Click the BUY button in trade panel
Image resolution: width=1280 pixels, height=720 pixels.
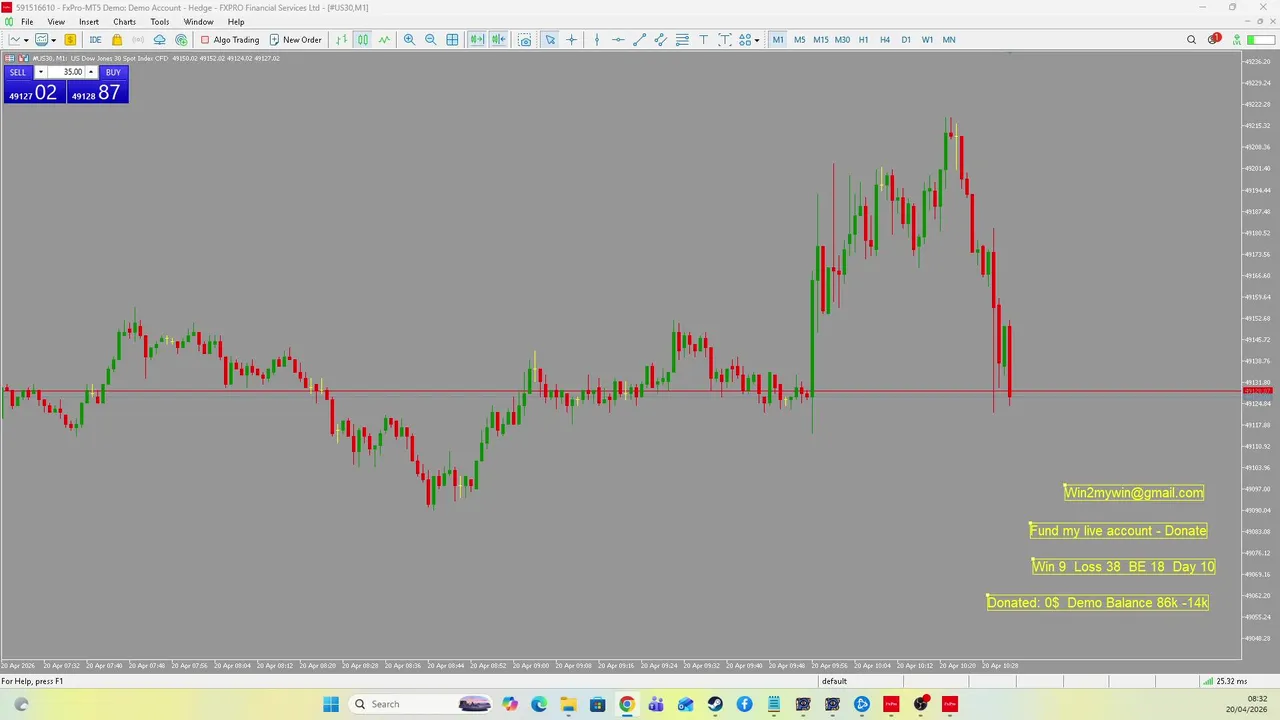113,72
